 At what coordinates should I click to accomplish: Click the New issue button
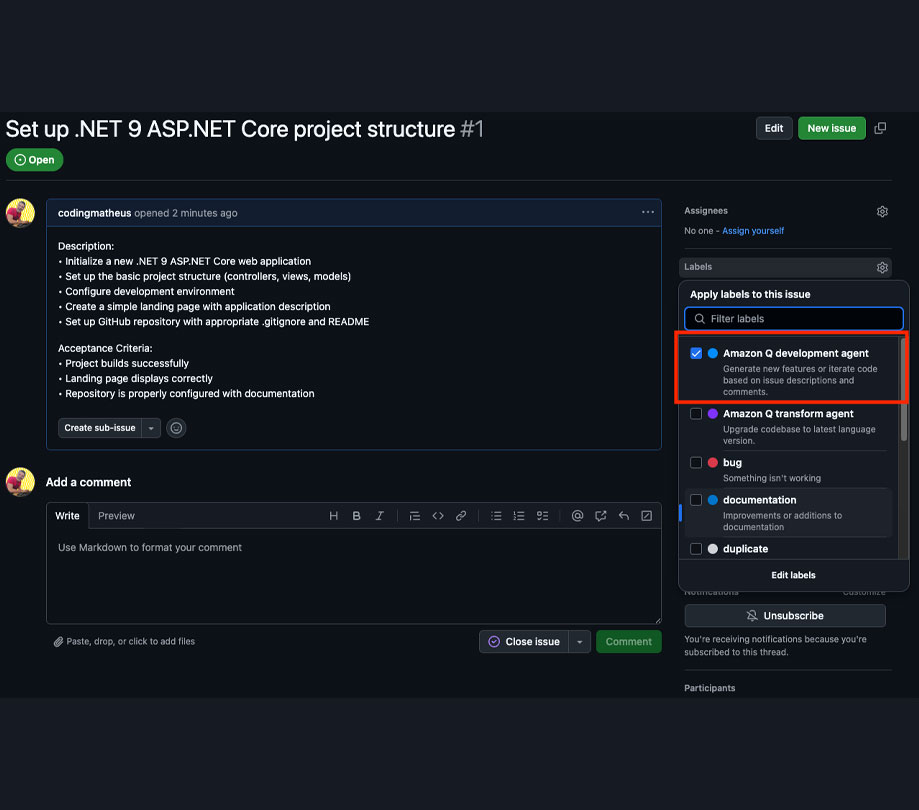832,128
